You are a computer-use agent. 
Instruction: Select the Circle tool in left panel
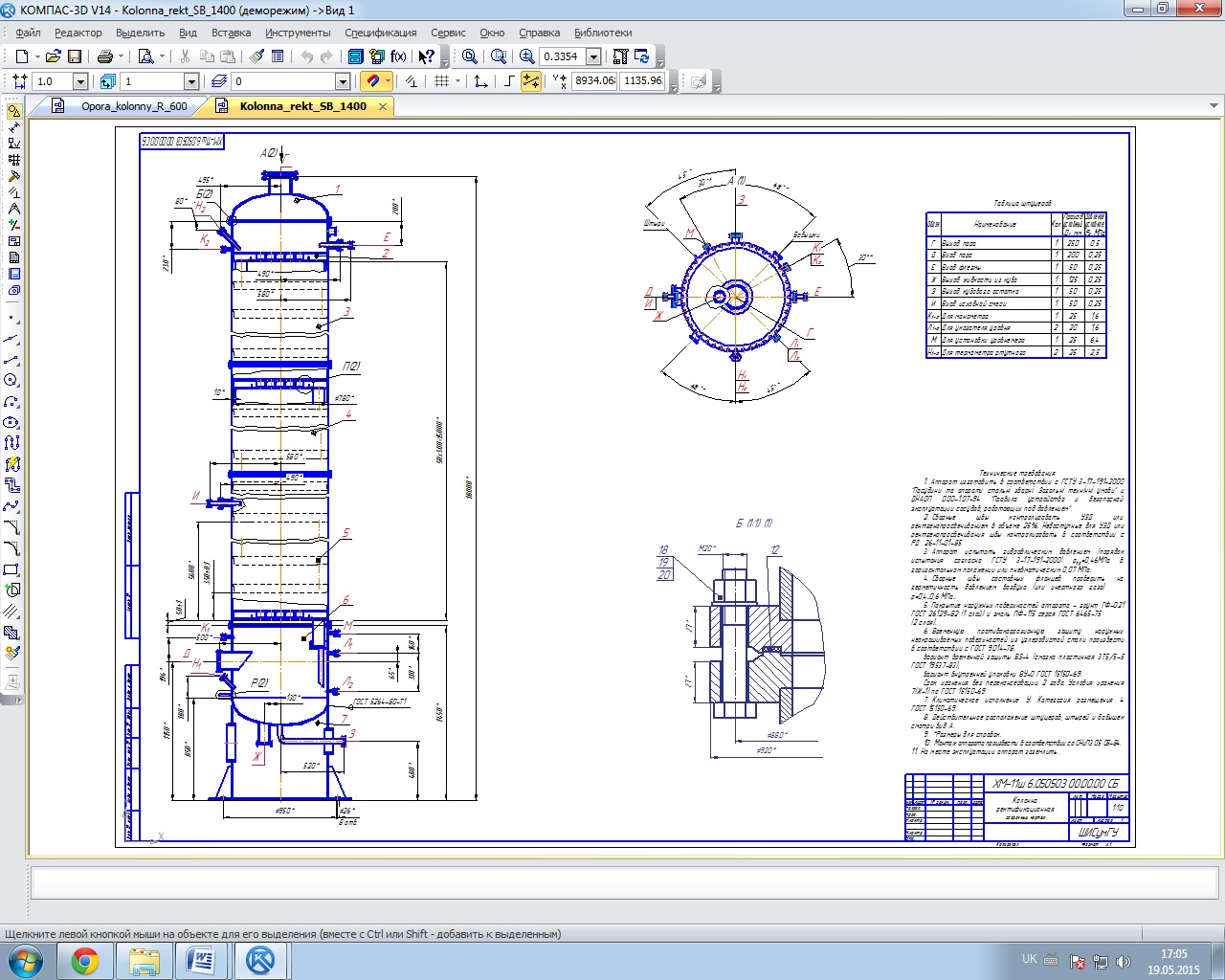click(11, 381)
